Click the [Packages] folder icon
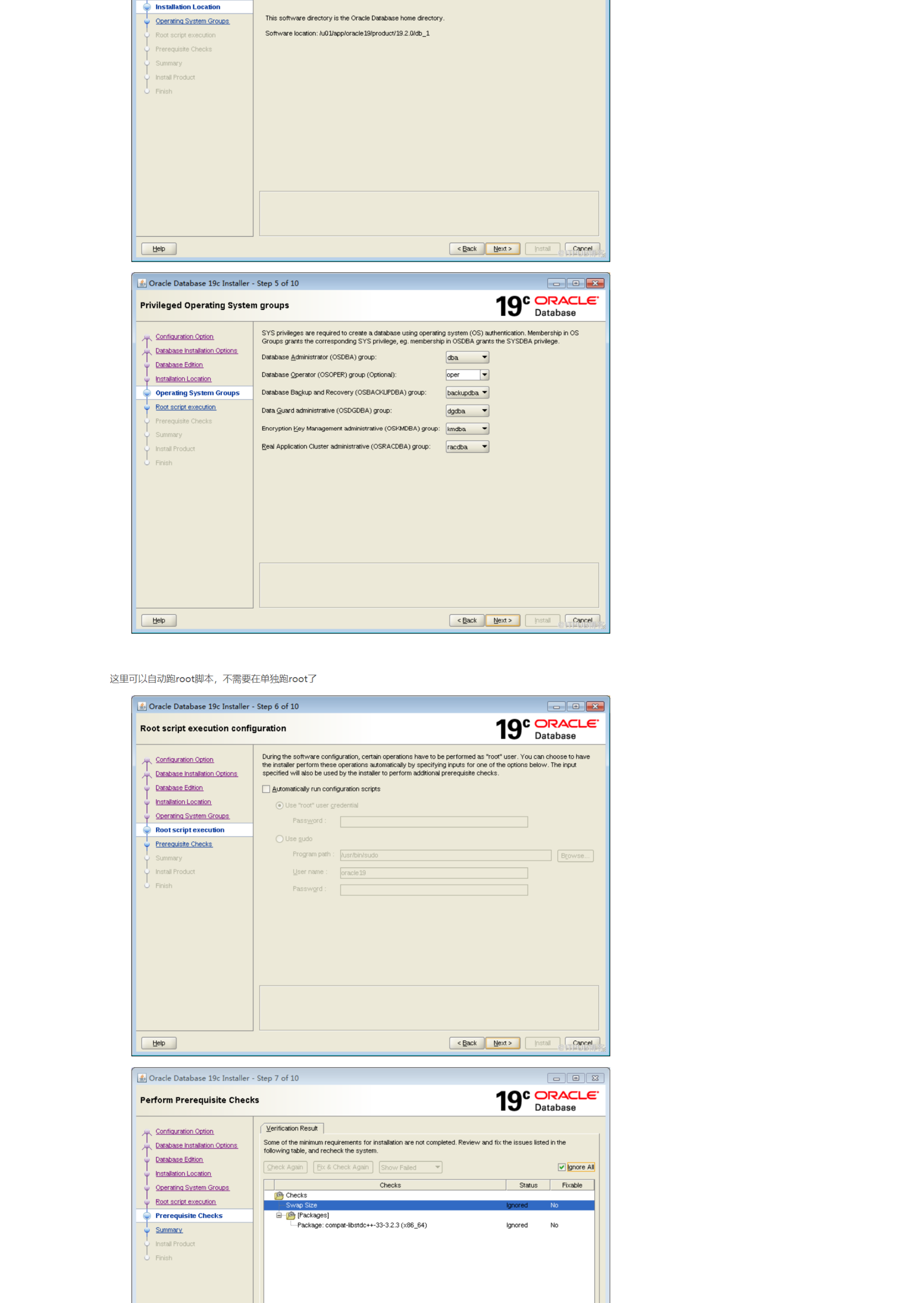 (291, 1216)
